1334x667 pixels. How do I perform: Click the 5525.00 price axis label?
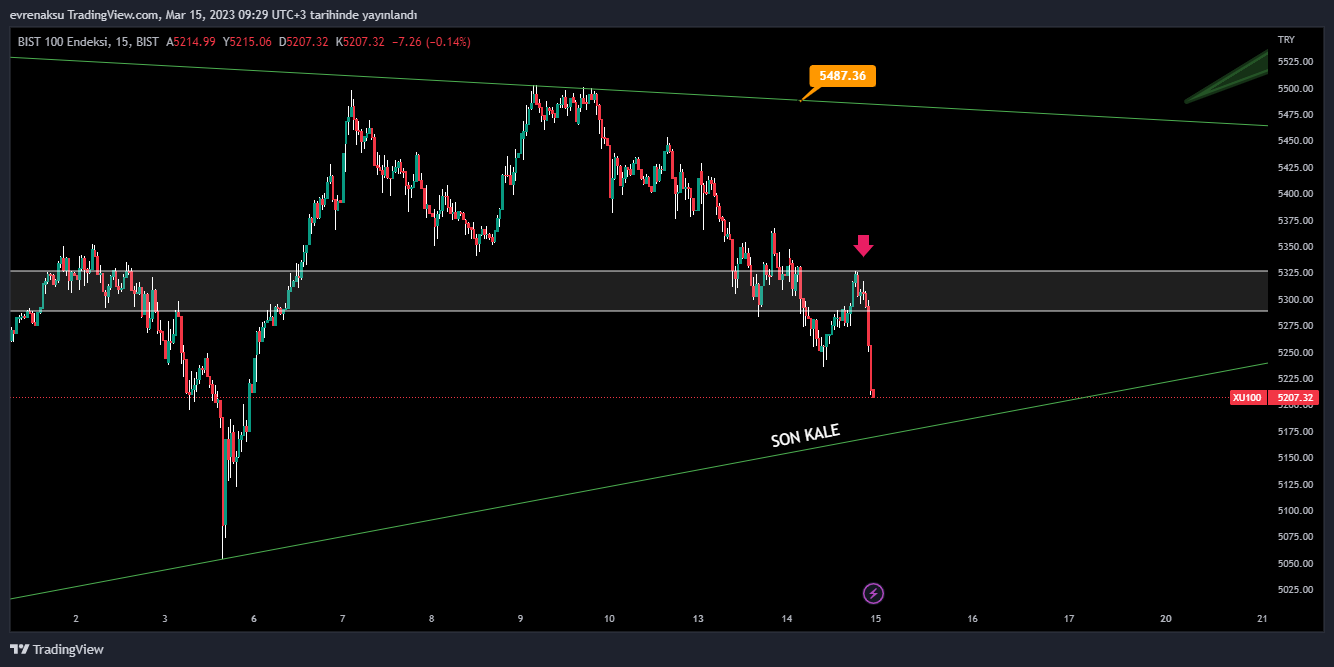click(1294, 62)
